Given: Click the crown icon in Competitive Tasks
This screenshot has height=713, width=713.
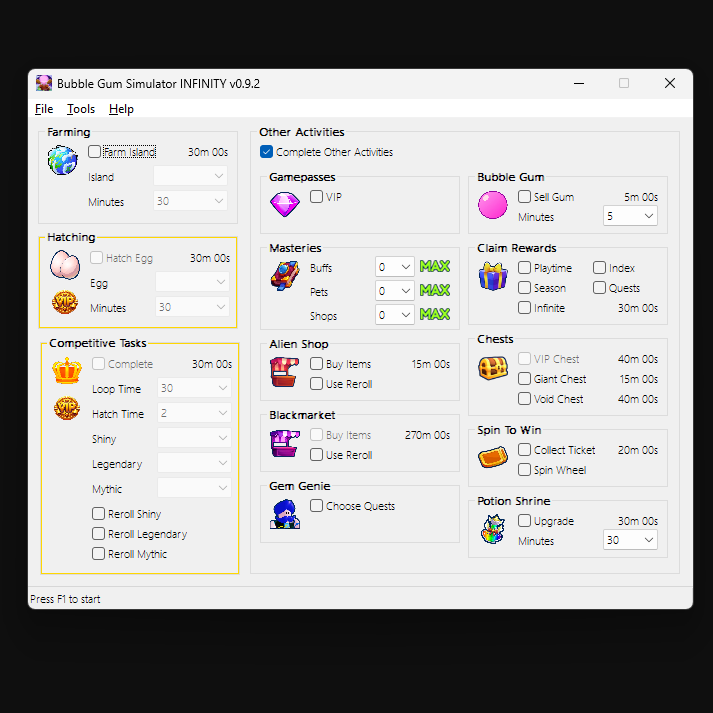Looking at the screenshot, I should (x=67, y=370).
